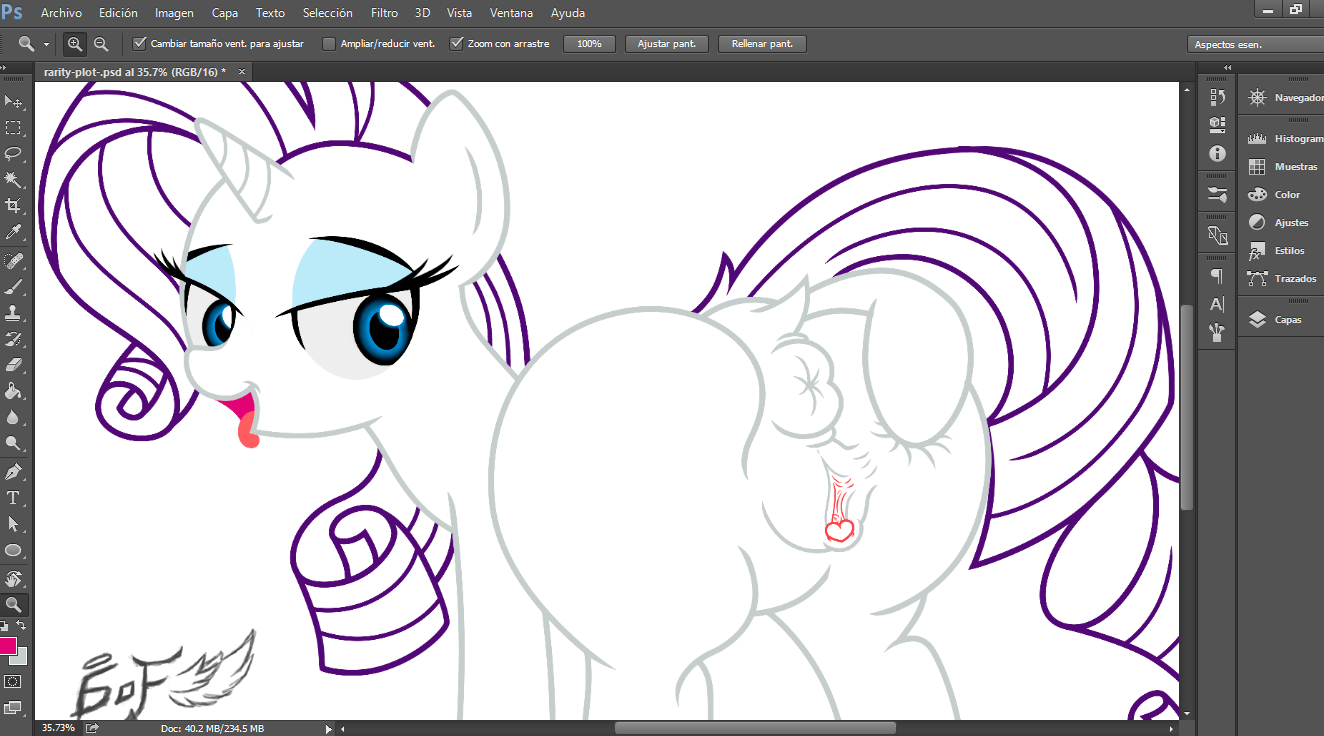This screenshot has width=1324, height=736.
Task: Click the horizontal canvas scrollbar thumb
Action: pos(754,728)
